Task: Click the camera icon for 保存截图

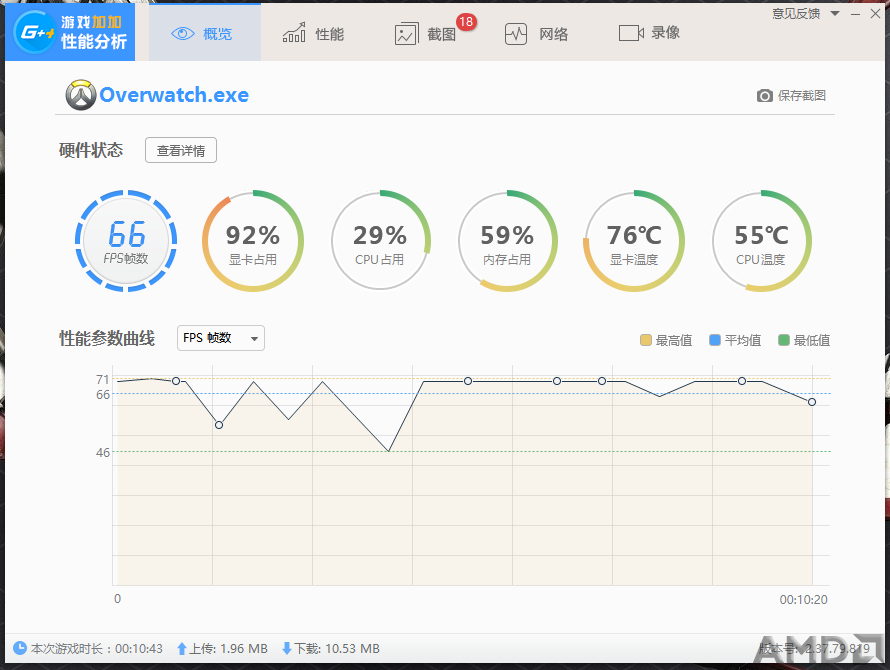Action: coord(765,95)
